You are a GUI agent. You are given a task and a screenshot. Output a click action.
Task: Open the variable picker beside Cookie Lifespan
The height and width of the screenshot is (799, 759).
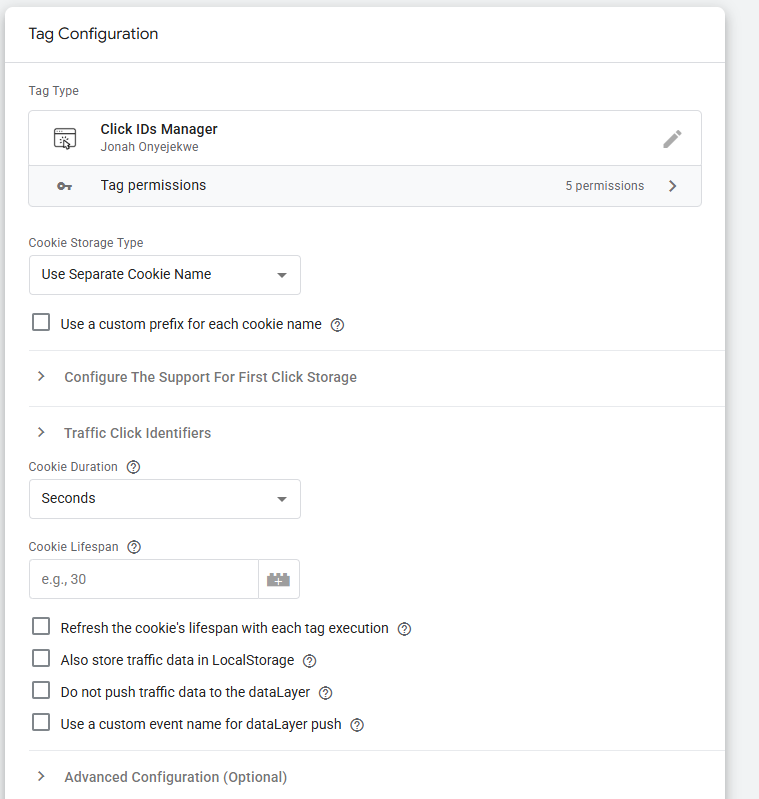pyautogui.click(x=279, y=579)
